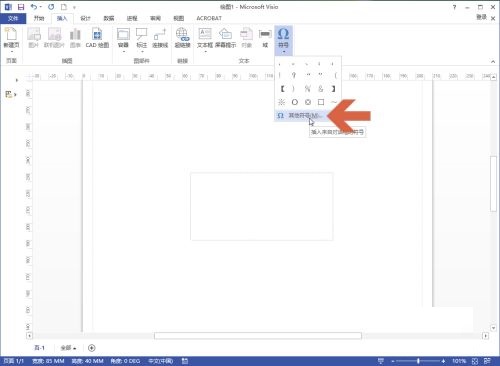Insert the % symbol from gallery
Screen dimensions: 500x366
click(307, 89)
